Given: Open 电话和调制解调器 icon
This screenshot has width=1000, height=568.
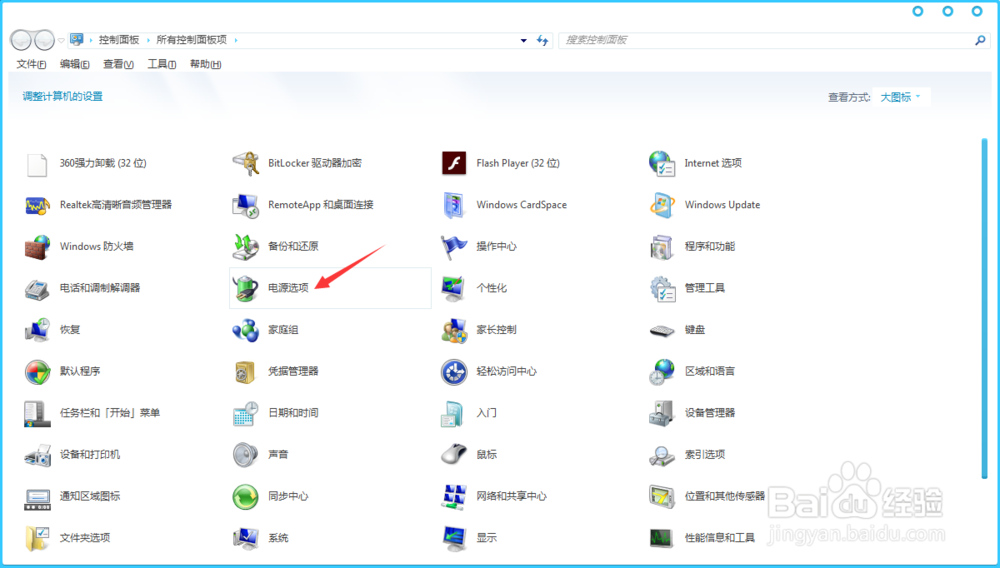Looking at the screenshot, I should pos(37,288).
